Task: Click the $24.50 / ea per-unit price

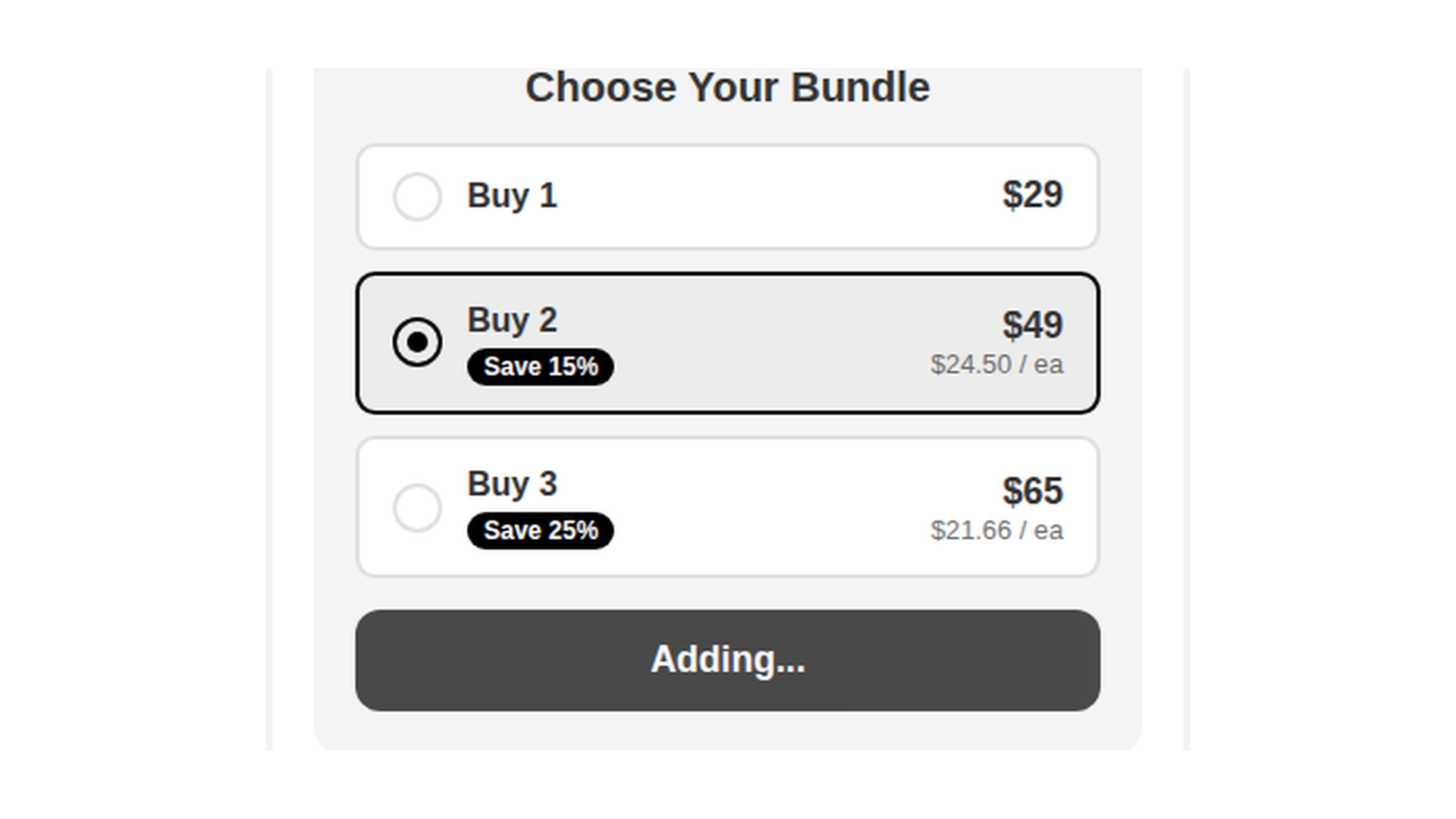Action: click(x=997, y=364)
